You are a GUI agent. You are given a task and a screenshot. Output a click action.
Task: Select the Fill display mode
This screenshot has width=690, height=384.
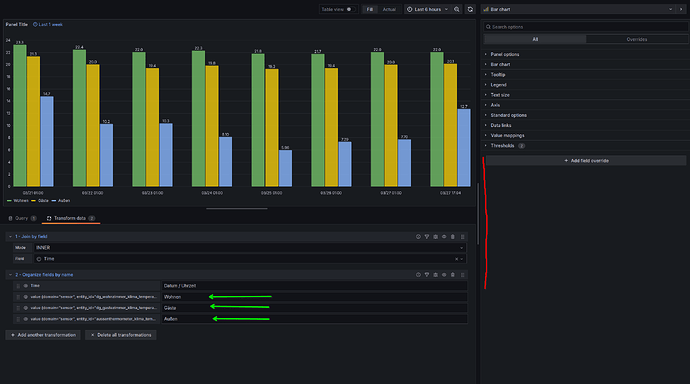click(370, 9)
